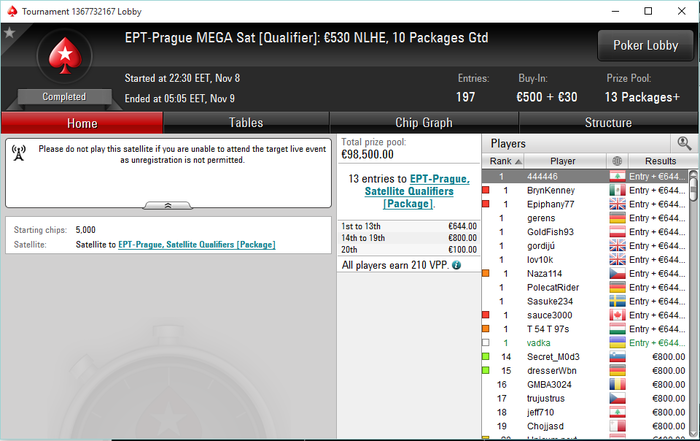Click the globe country column header icon
The image size is (700, 441).
pos(617,161)
